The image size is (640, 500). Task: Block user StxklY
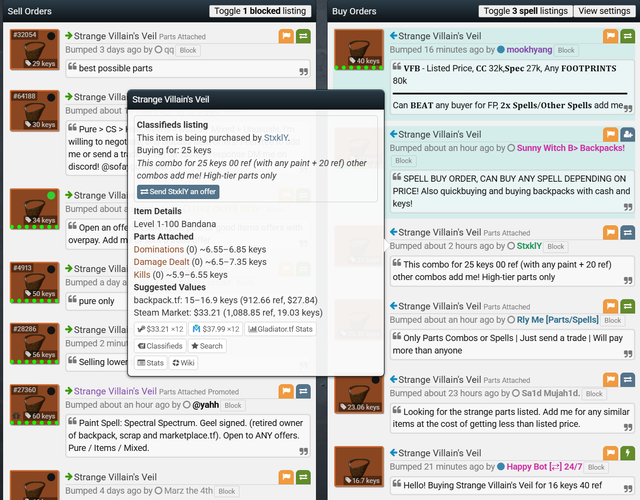click(556, 247)
